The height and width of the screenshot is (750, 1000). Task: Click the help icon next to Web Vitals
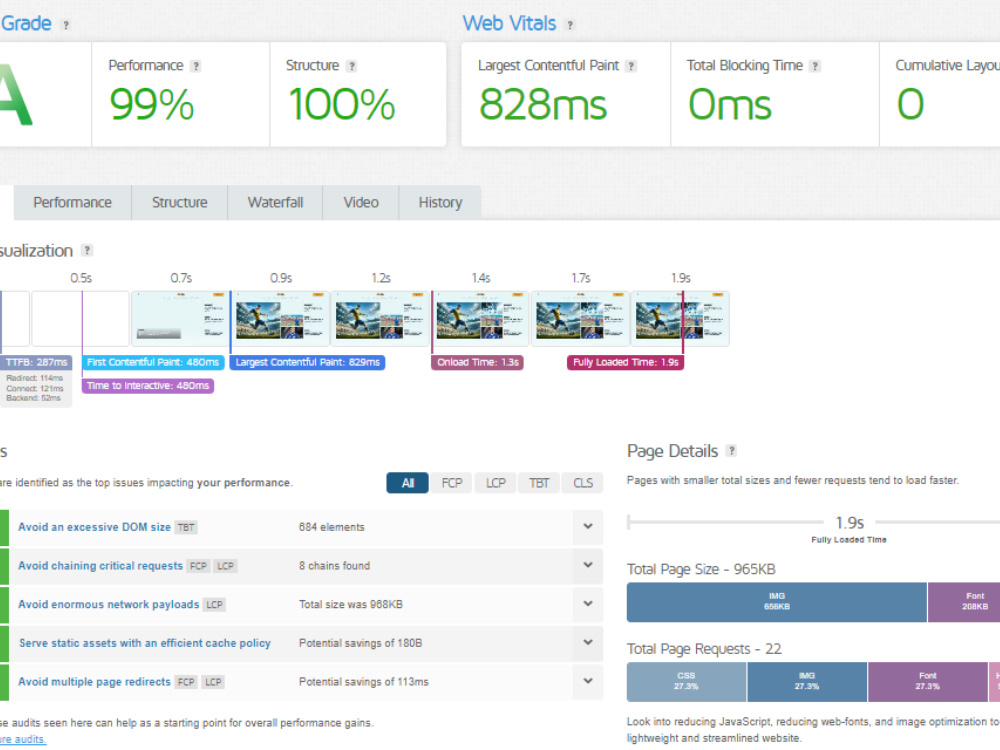pos(570,25)
